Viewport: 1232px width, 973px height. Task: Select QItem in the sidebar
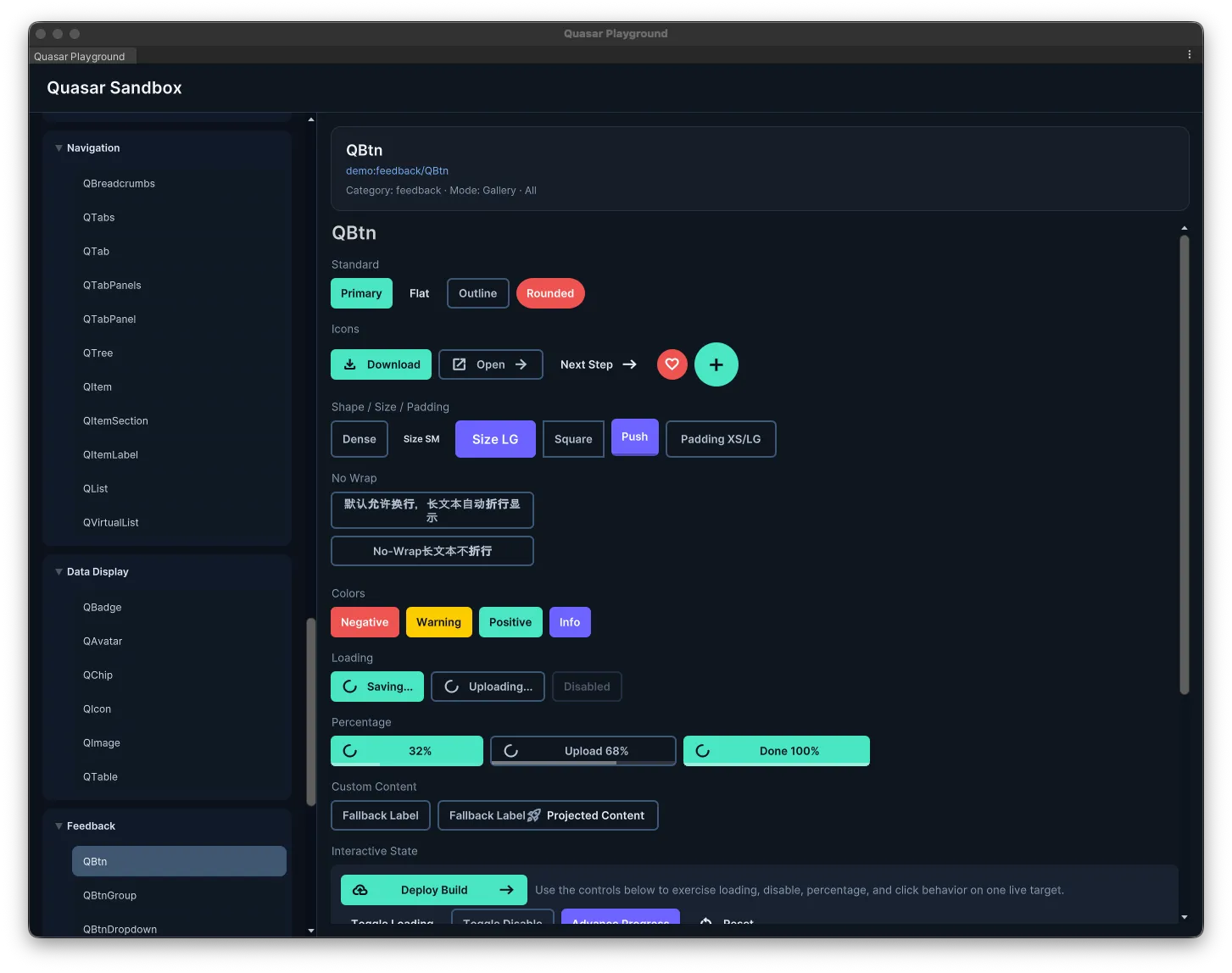[179, 386]
